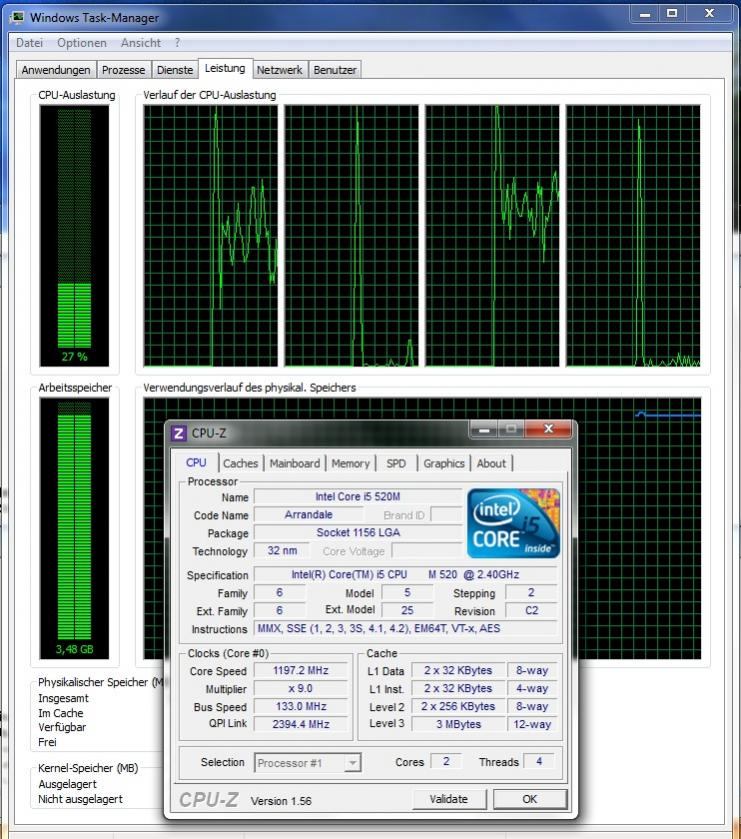Click the Package value 'Socket 1156 LGA'

(358, 532)
